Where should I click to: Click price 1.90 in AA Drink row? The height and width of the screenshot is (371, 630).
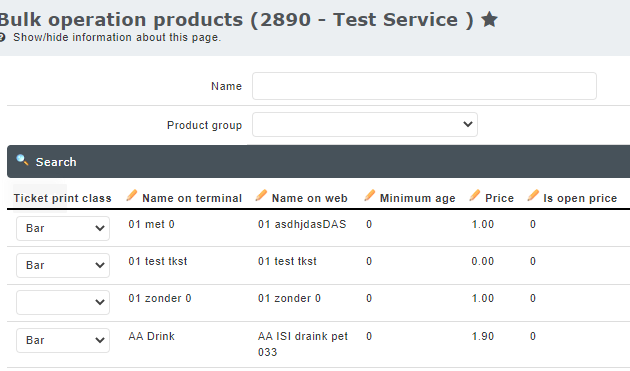coord(483,336)
